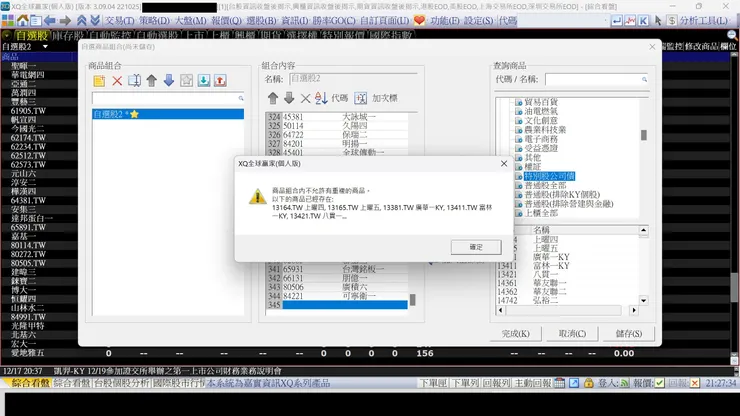Click red X delete portfolio icon
Screen dimensions: 740x416
(117, 81)
